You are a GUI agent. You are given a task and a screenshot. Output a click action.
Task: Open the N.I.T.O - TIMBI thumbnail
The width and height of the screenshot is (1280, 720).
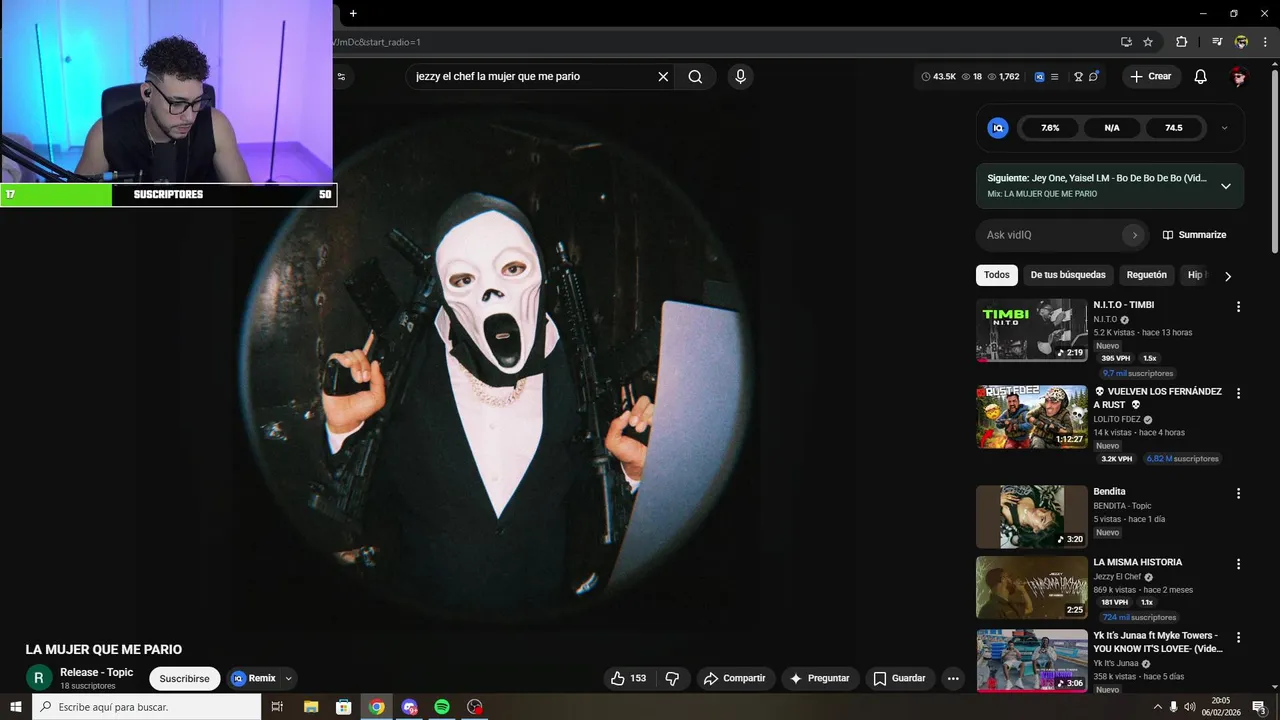click(1031, 330)
